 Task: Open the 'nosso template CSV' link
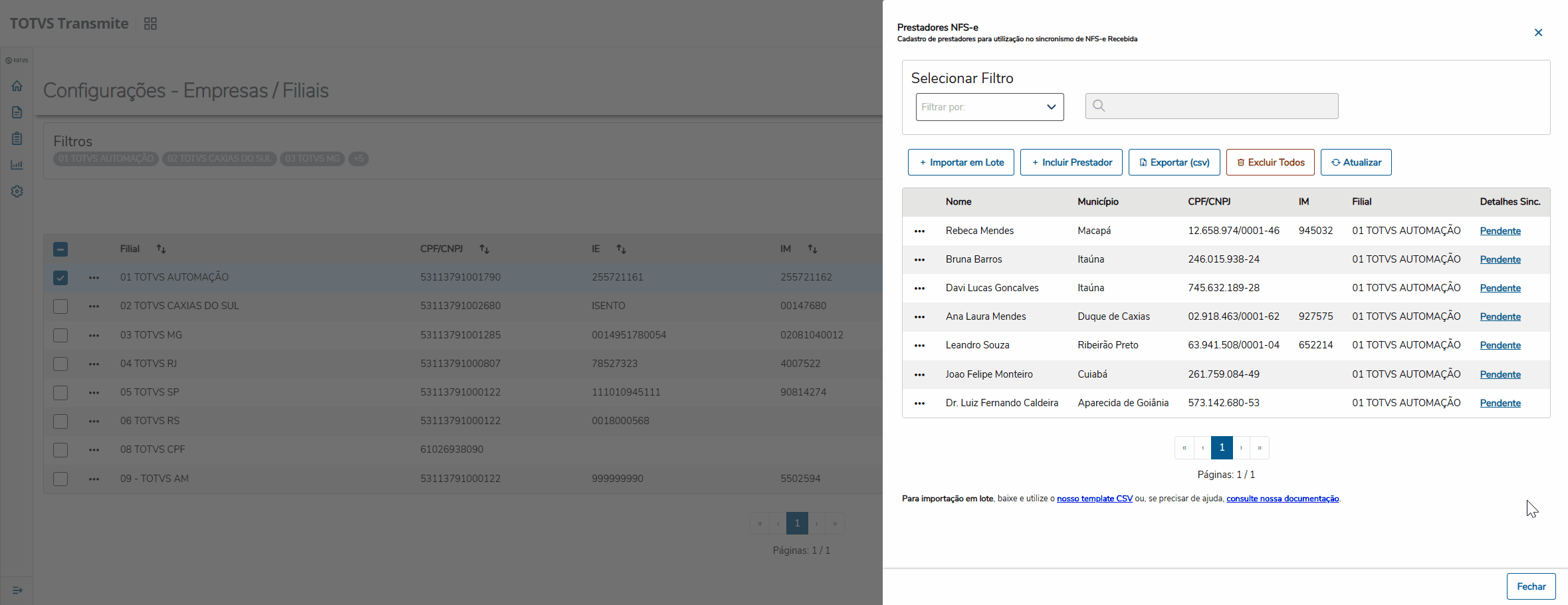1094,499
